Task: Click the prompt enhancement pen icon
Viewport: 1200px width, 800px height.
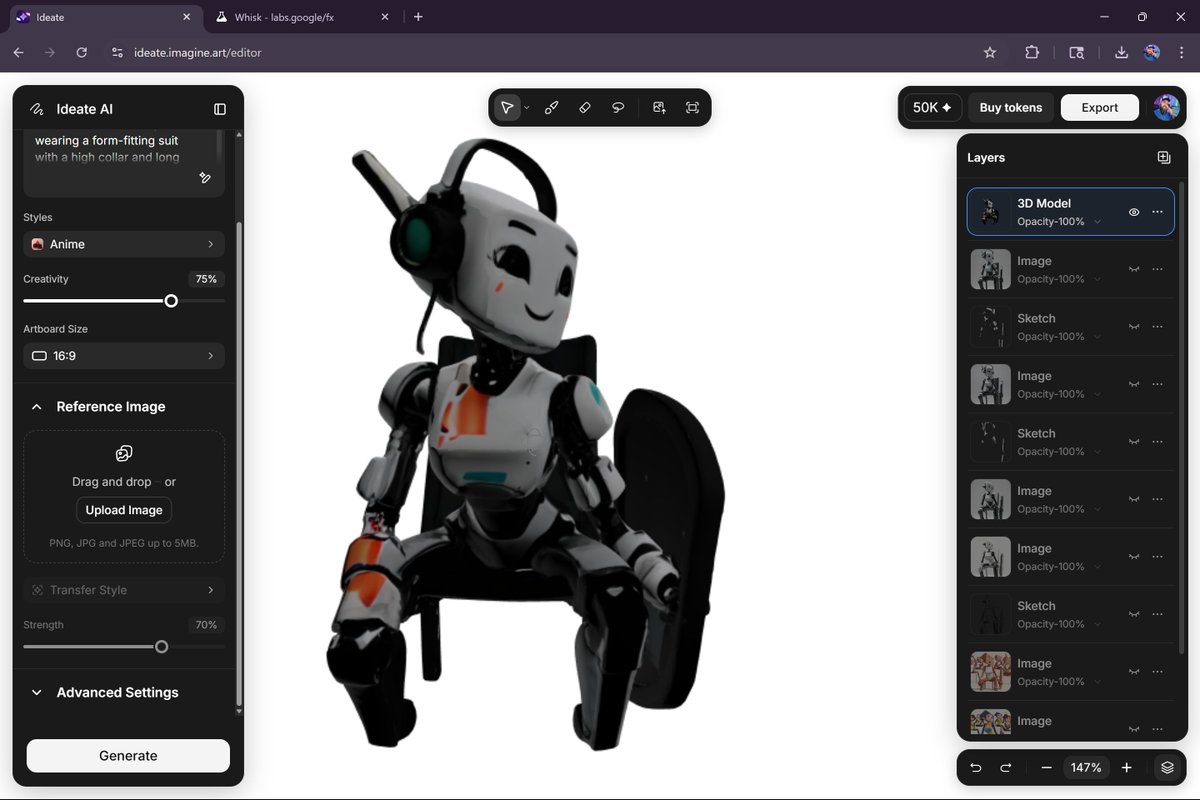Action: [x=205, y=178]
